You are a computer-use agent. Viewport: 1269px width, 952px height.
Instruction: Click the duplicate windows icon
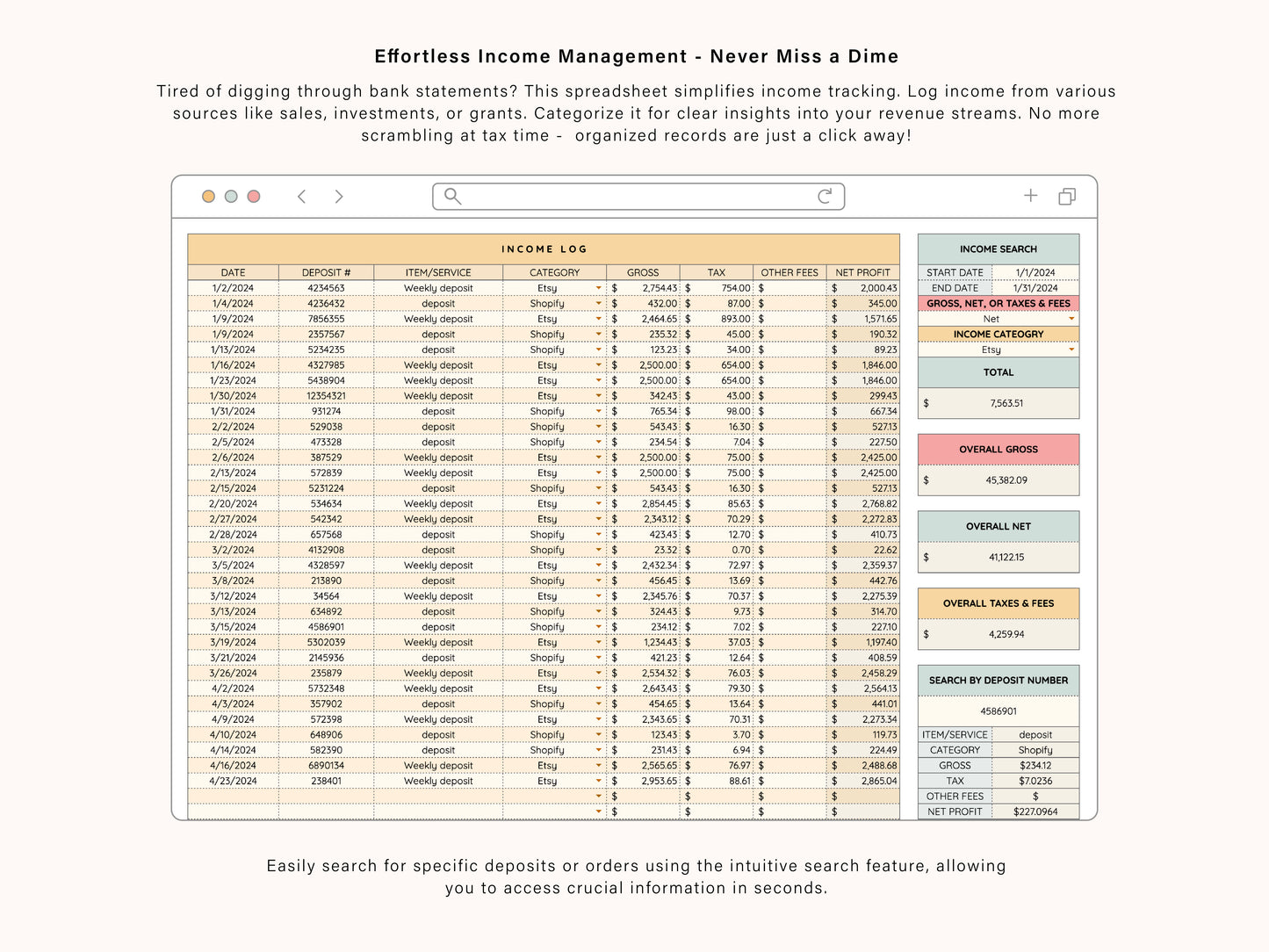[1067, 197]
